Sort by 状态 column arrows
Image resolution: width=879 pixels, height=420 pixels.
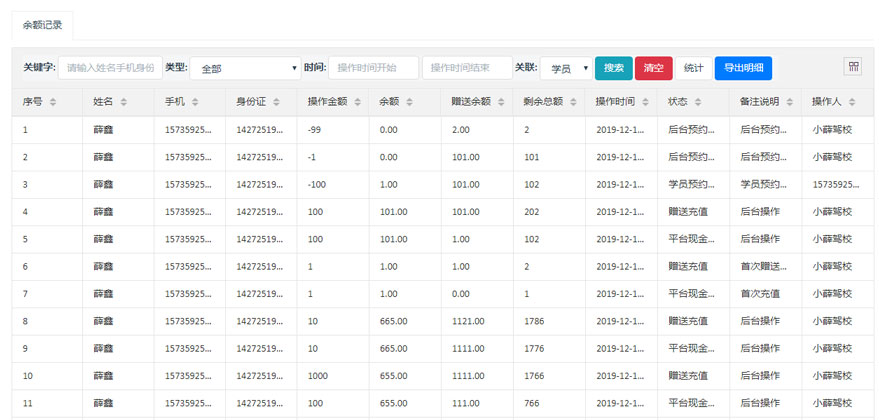(698, 102)
